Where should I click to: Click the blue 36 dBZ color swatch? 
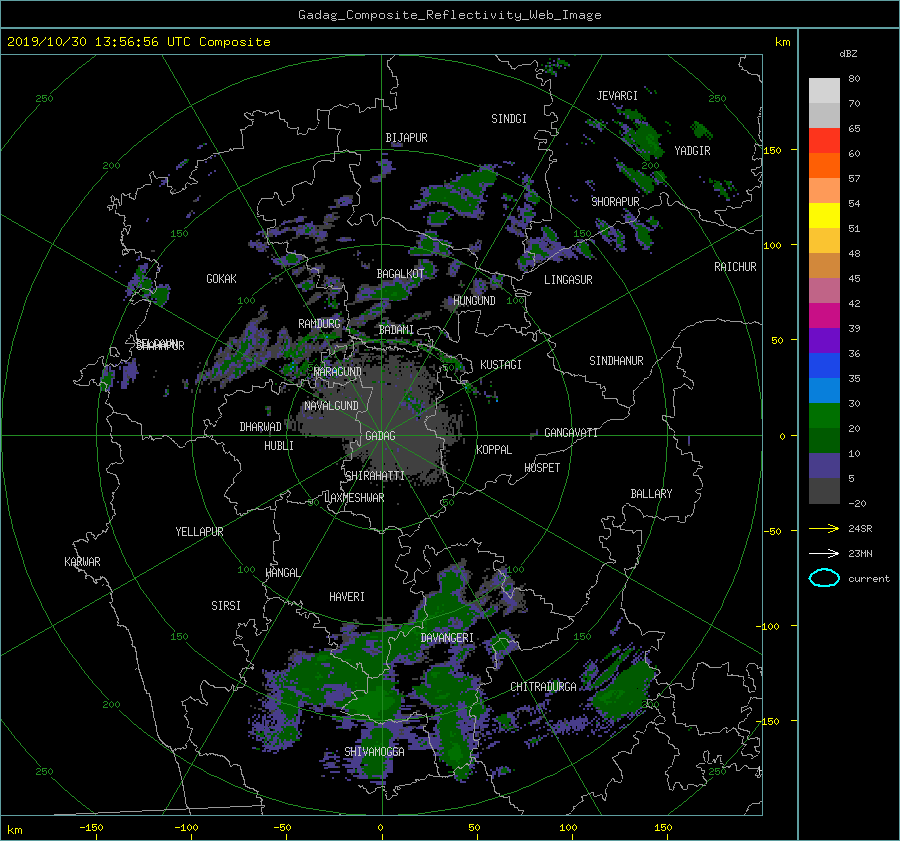point(824,365)
